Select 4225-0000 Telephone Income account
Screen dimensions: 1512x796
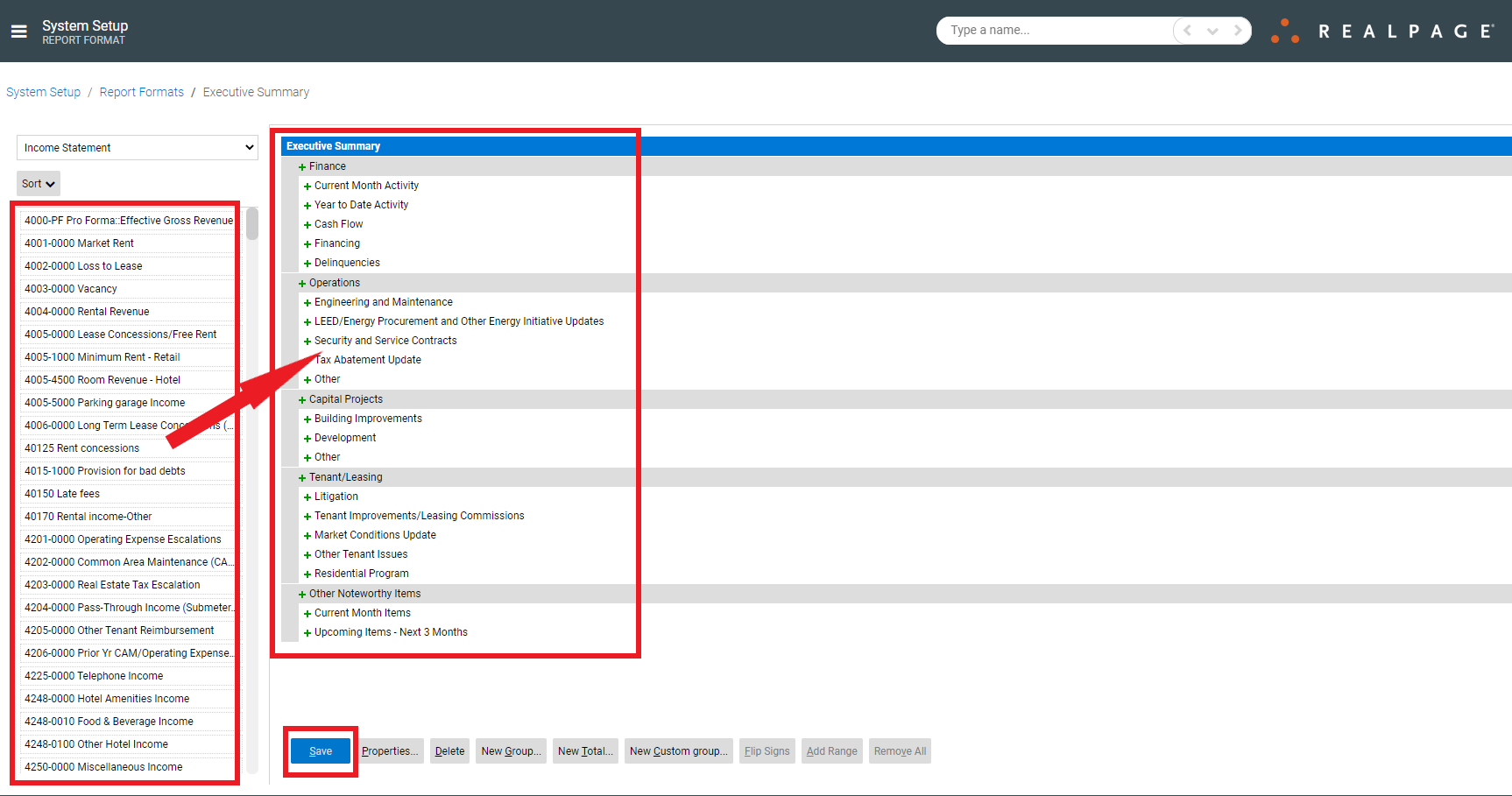128,676
